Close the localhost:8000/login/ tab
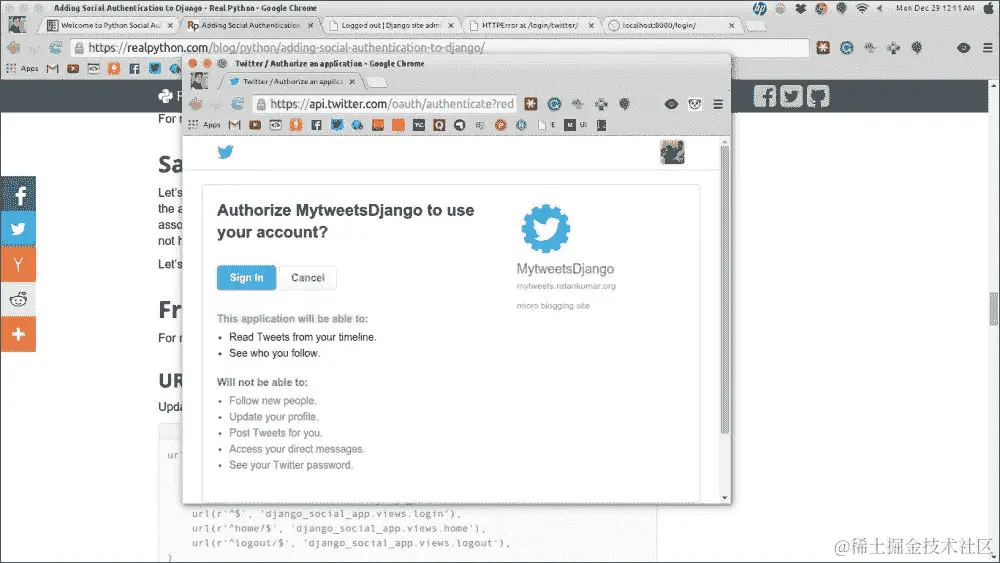Viewport: 1000px width, 563px height. point(732,26)
